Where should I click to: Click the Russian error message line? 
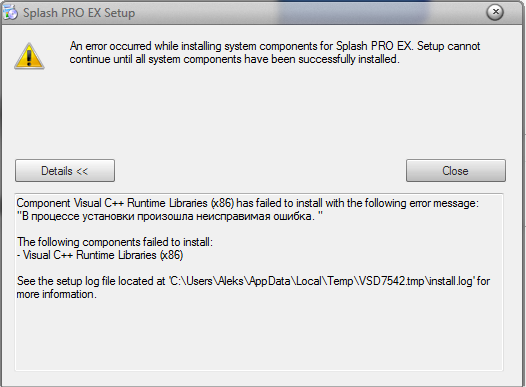coord(169,216)
